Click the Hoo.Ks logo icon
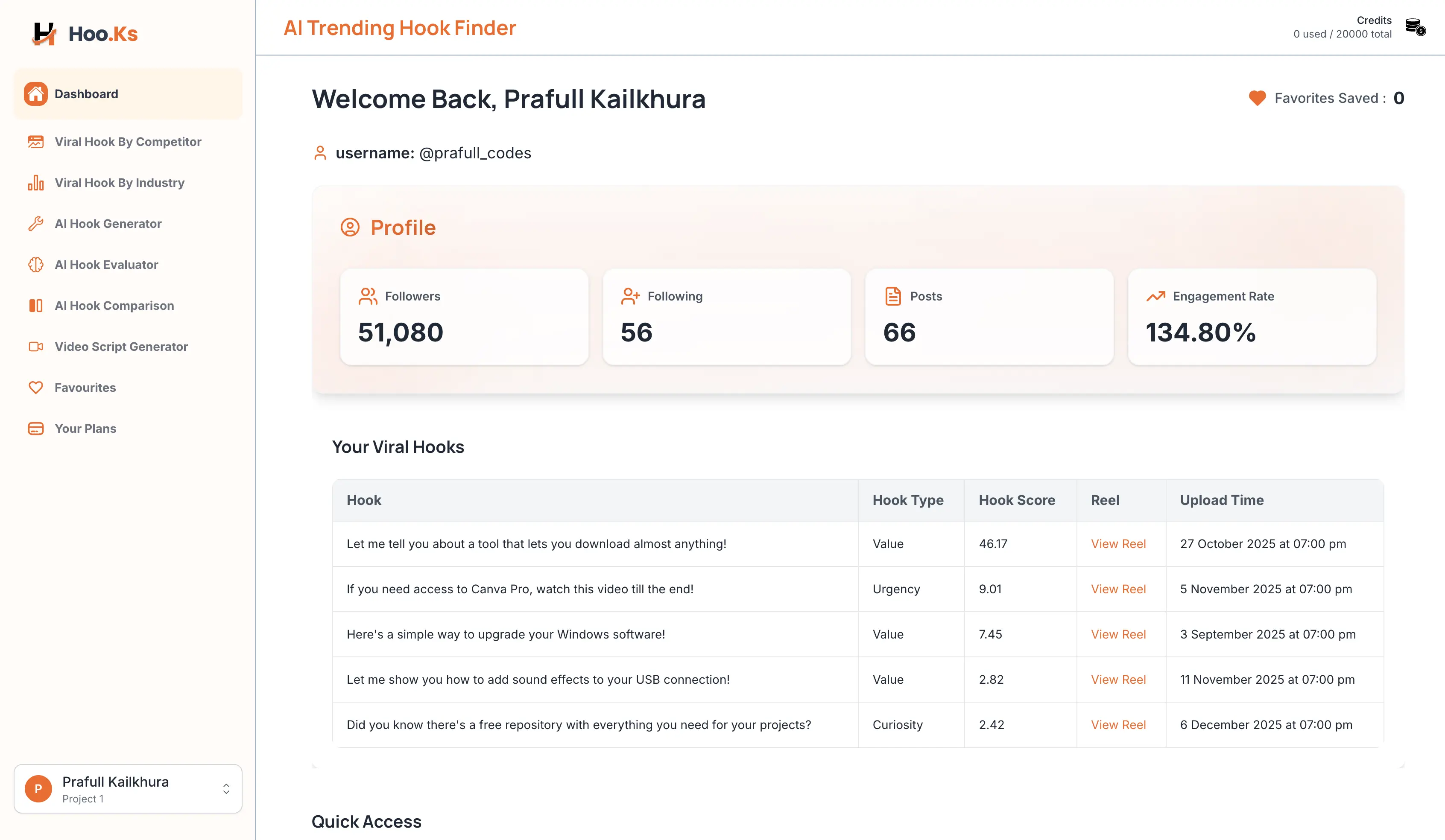 44,34
